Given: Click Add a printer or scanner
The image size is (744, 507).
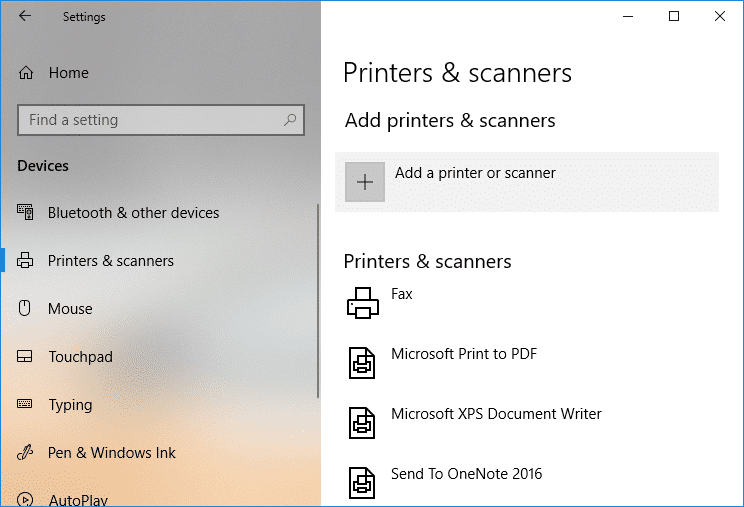Looking at the screenshot, I should coord(527,182).
